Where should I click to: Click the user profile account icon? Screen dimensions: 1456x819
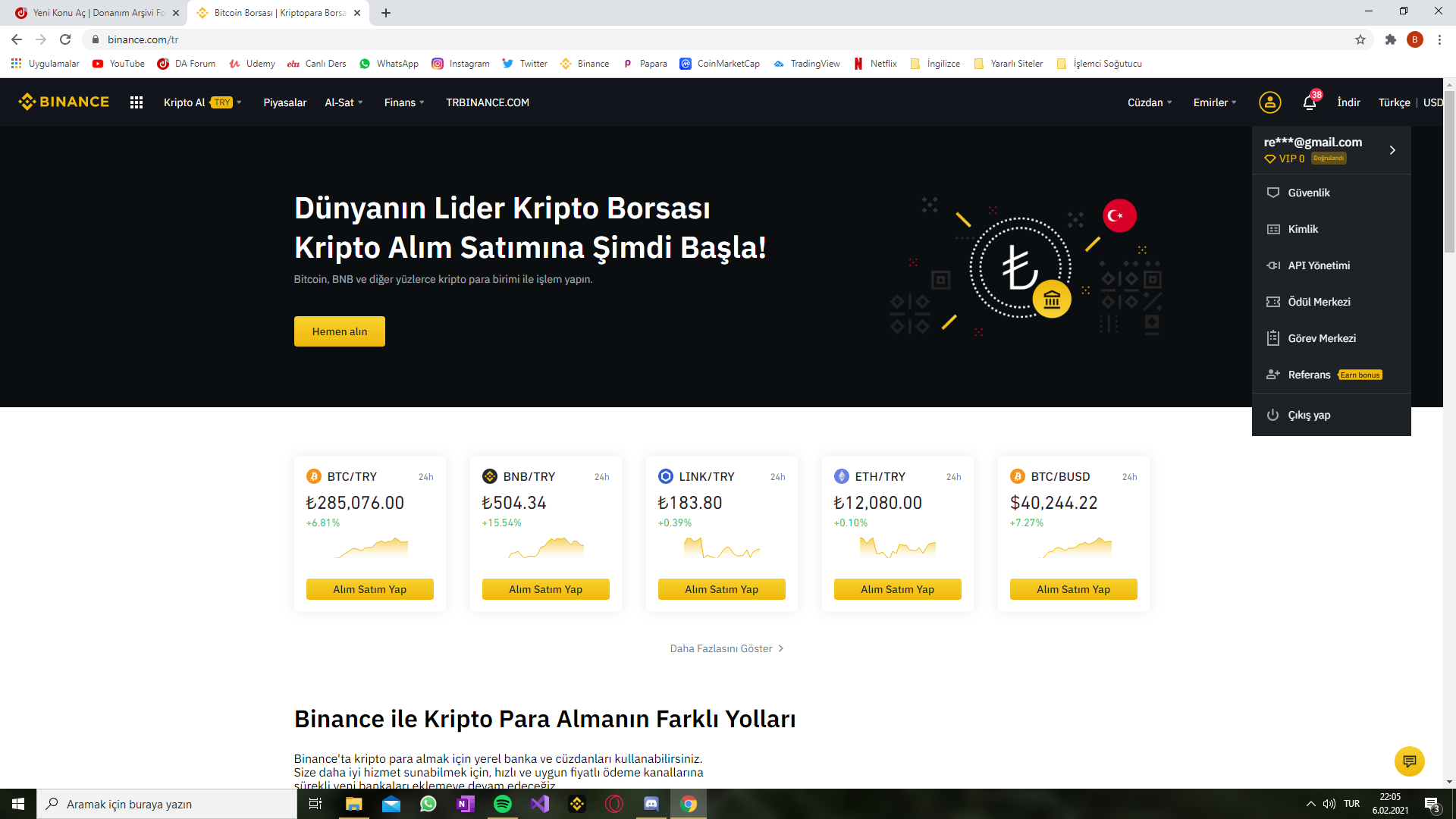pyautogui.click(x=1269, y=102)
